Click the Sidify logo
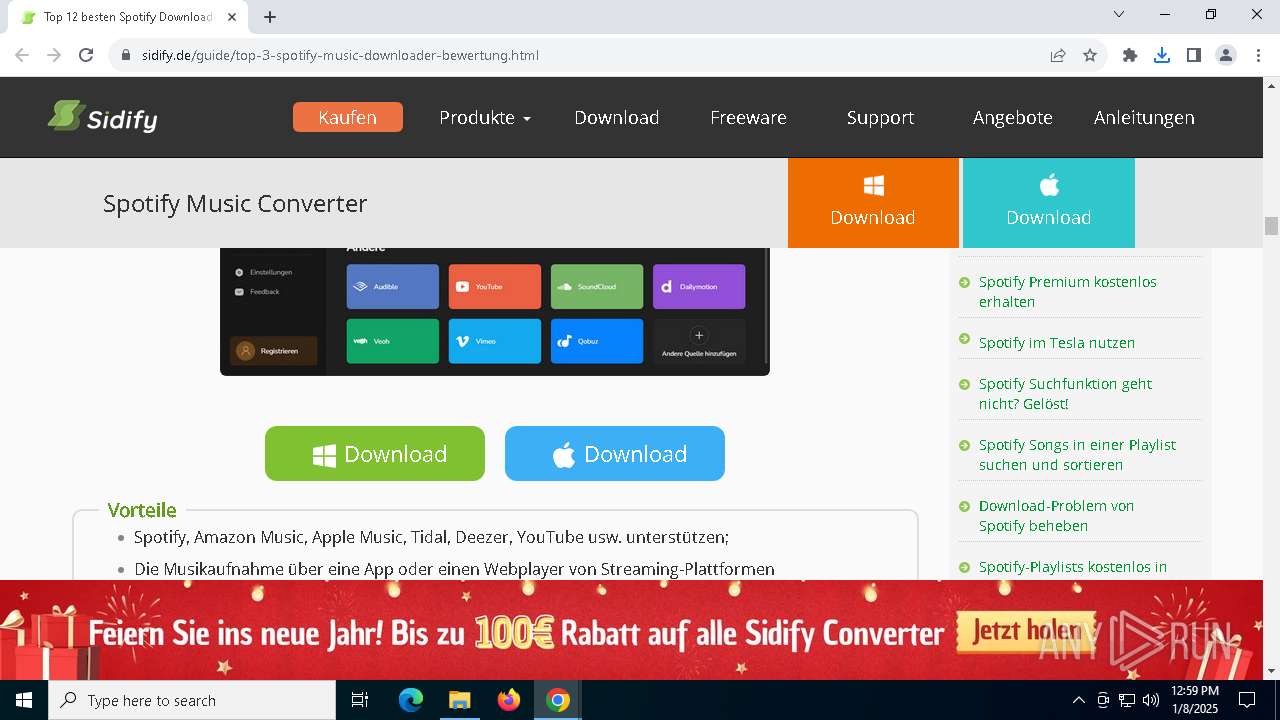 tap(102, 117)
